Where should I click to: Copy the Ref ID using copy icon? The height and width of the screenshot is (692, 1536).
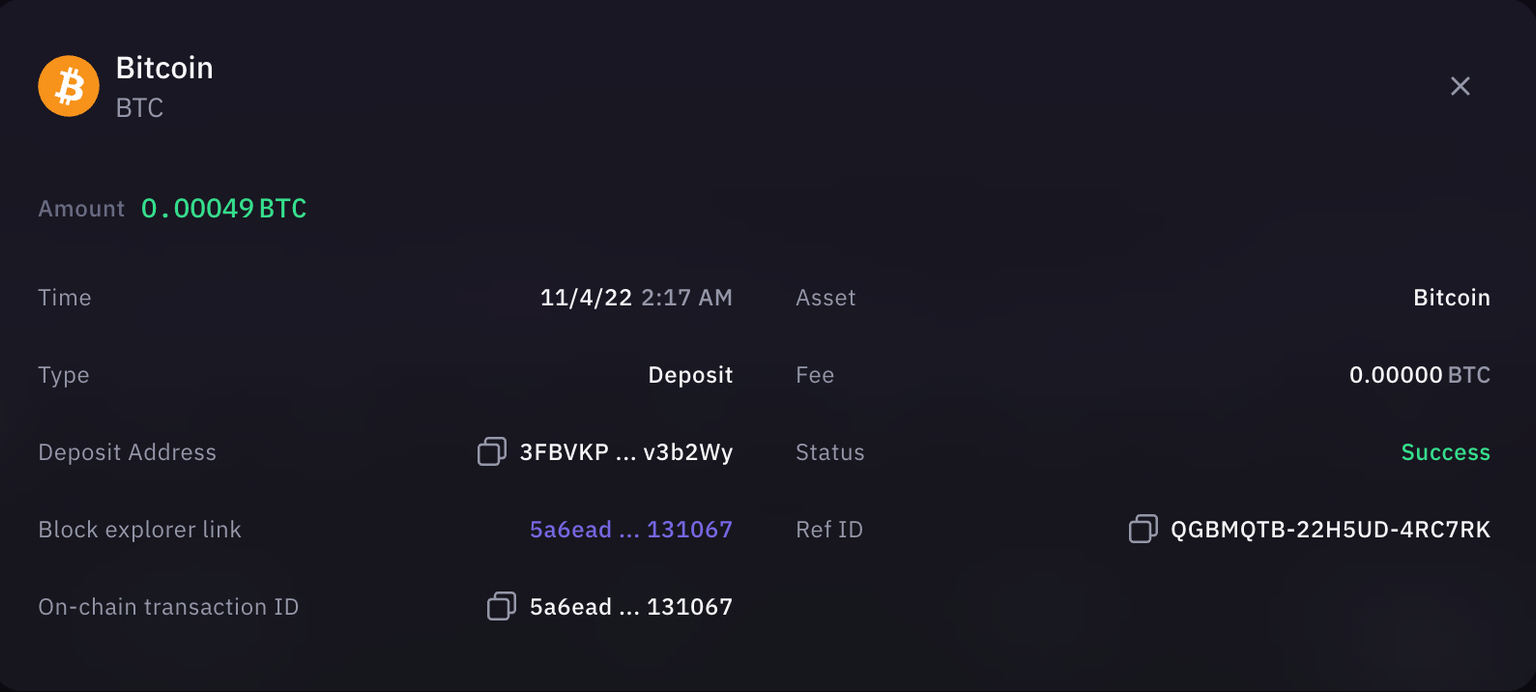(1143, 529)
